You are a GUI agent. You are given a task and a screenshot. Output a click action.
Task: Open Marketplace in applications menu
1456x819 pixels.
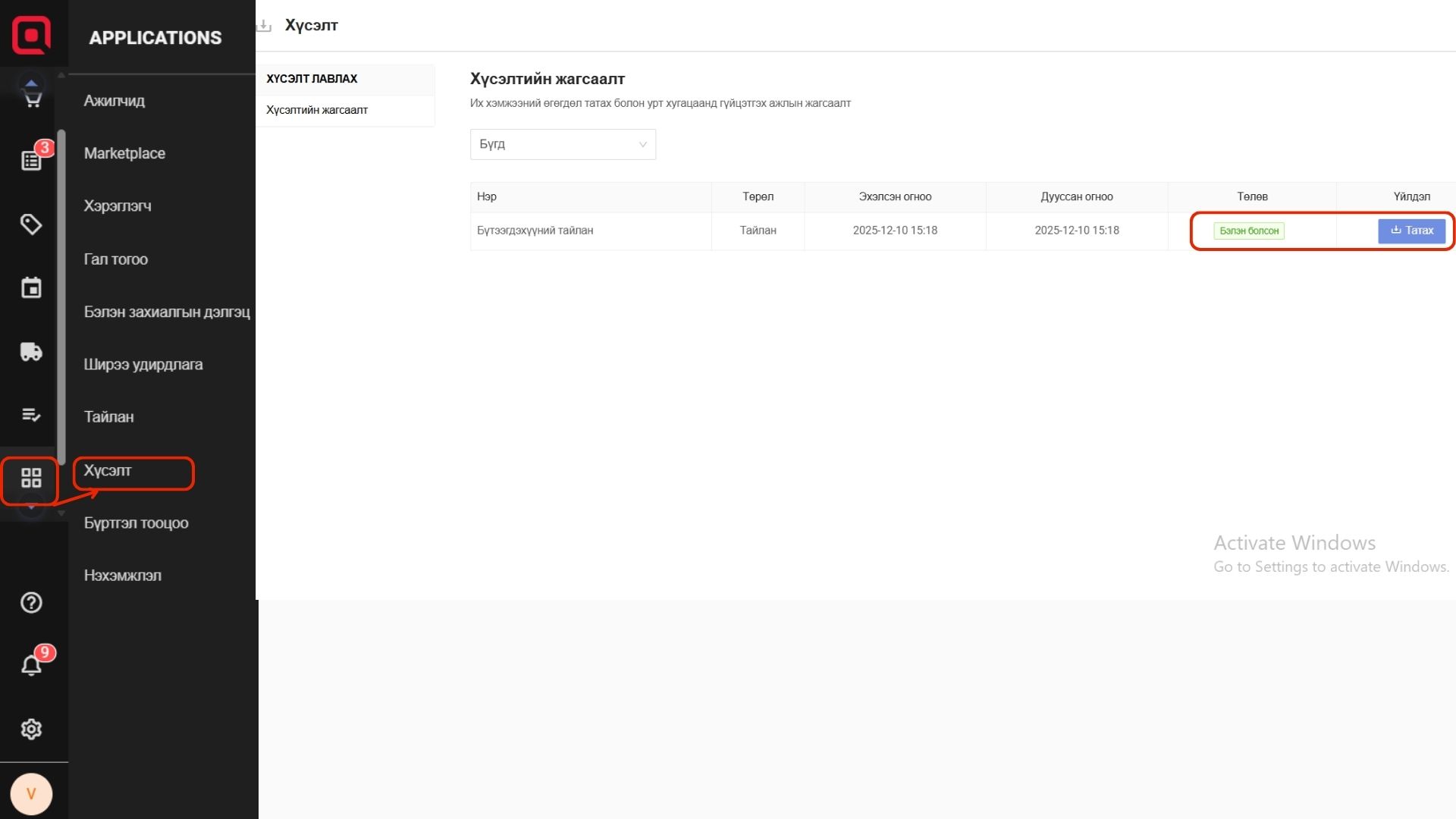pyautogui.click(x=125, y=153)
